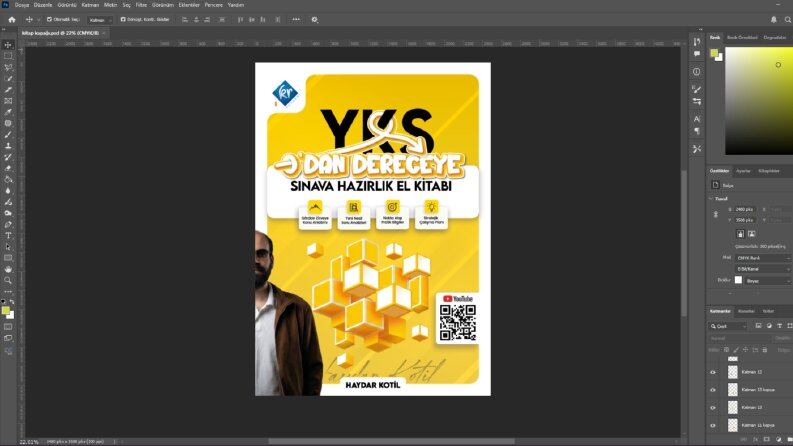793x446 pixels.
Task: Open the History panel icon
Action: pyautogui.click(x=697, y=42)
